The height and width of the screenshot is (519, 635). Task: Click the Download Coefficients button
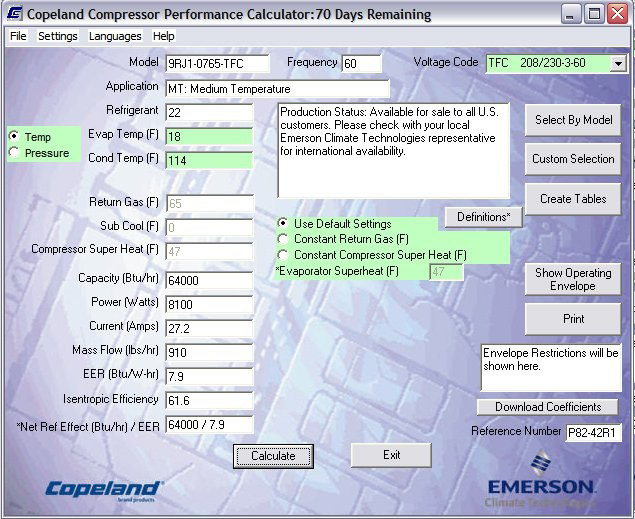(548, 407)
